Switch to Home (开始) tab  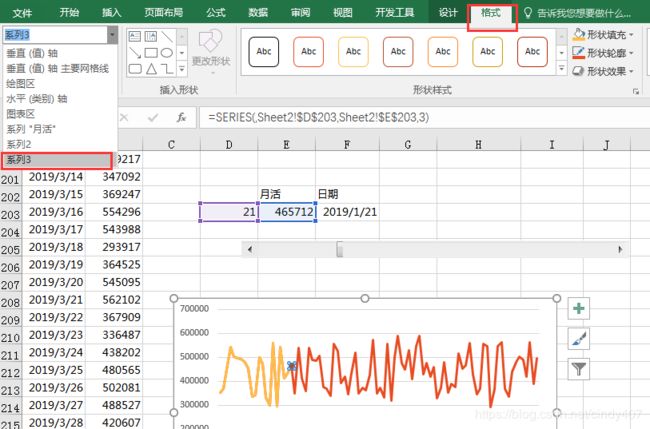click(69, 12)
